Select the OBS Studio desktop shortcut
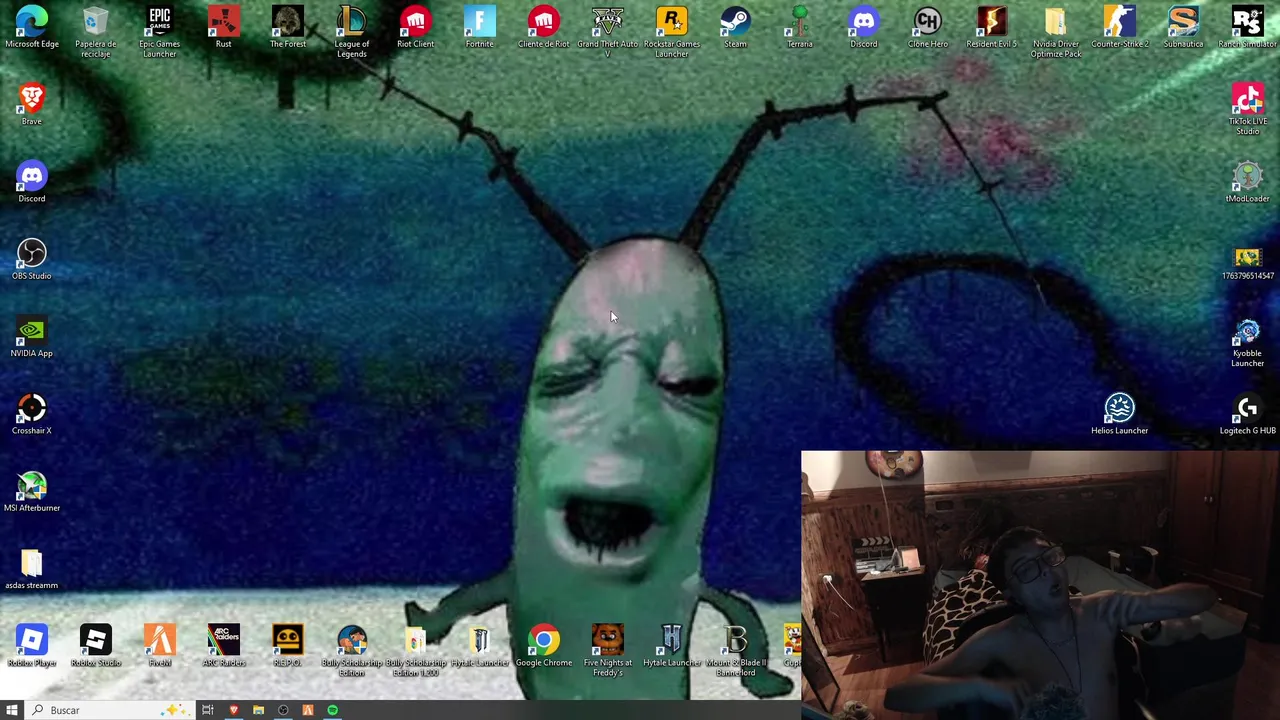The height and width of the screenshot is (720, 1280). click(32, 259)
